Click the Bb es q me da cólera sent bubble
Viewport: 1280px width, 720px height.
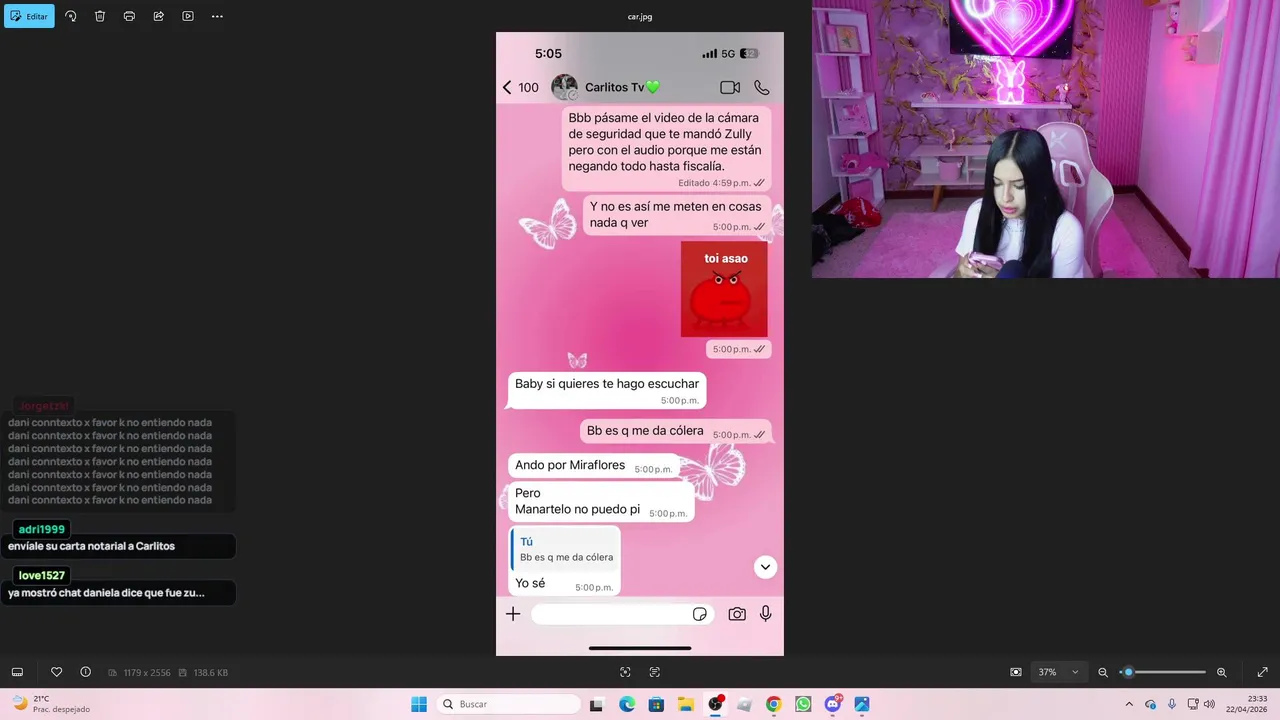676,432
